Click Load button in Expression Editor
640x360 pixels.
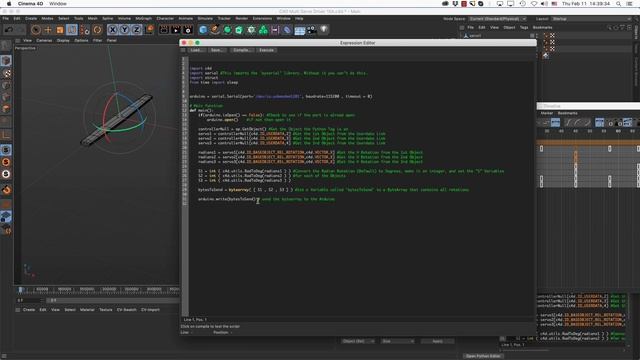(196, 50)
